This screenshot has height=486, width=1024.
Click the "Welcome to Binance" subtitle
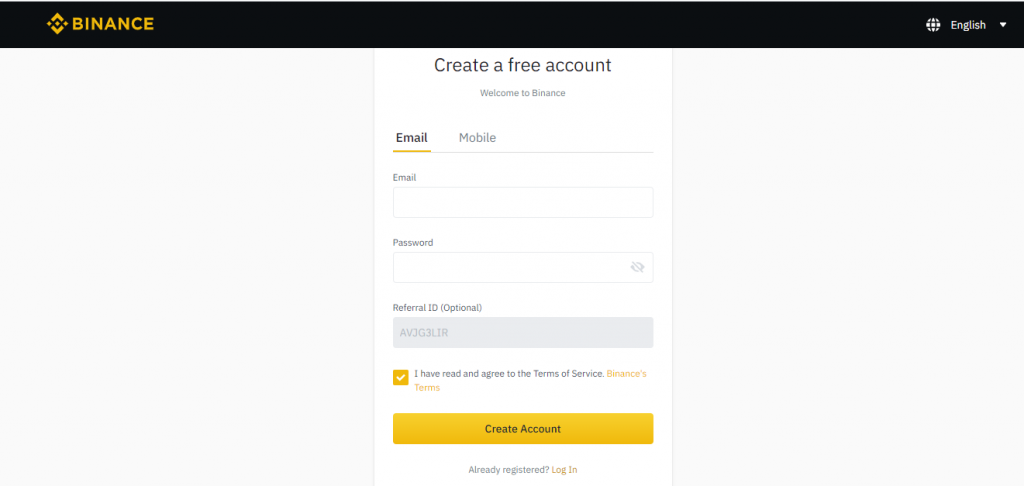(522, 93)
